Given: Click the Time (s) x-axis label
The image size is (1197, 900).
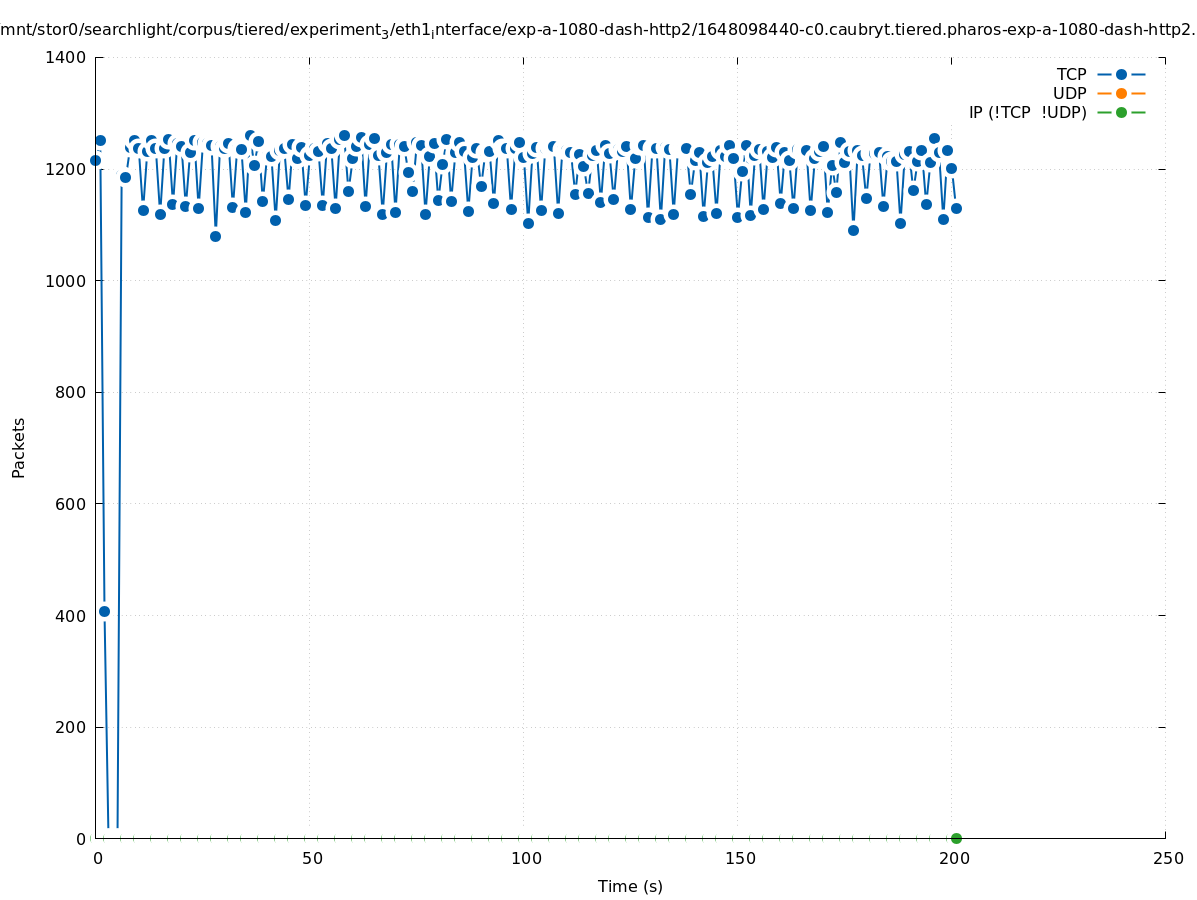Looking at the screenshot, I should (x=630, y=886).
